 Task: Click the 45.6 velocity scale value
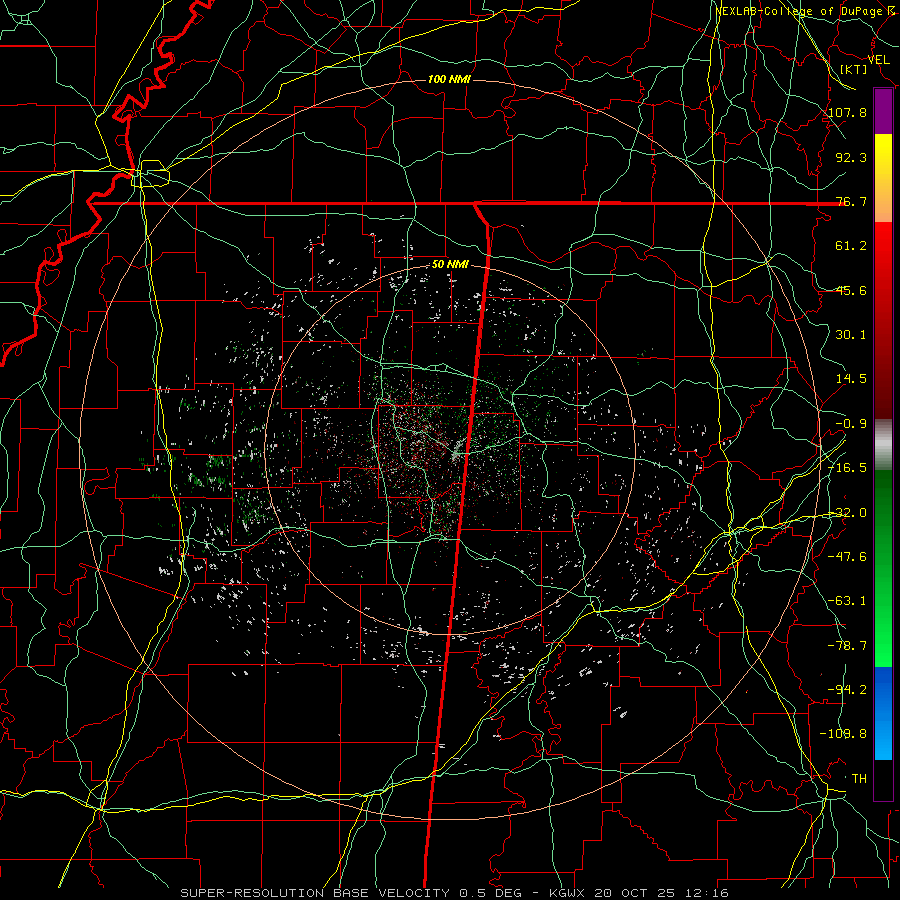851,290
